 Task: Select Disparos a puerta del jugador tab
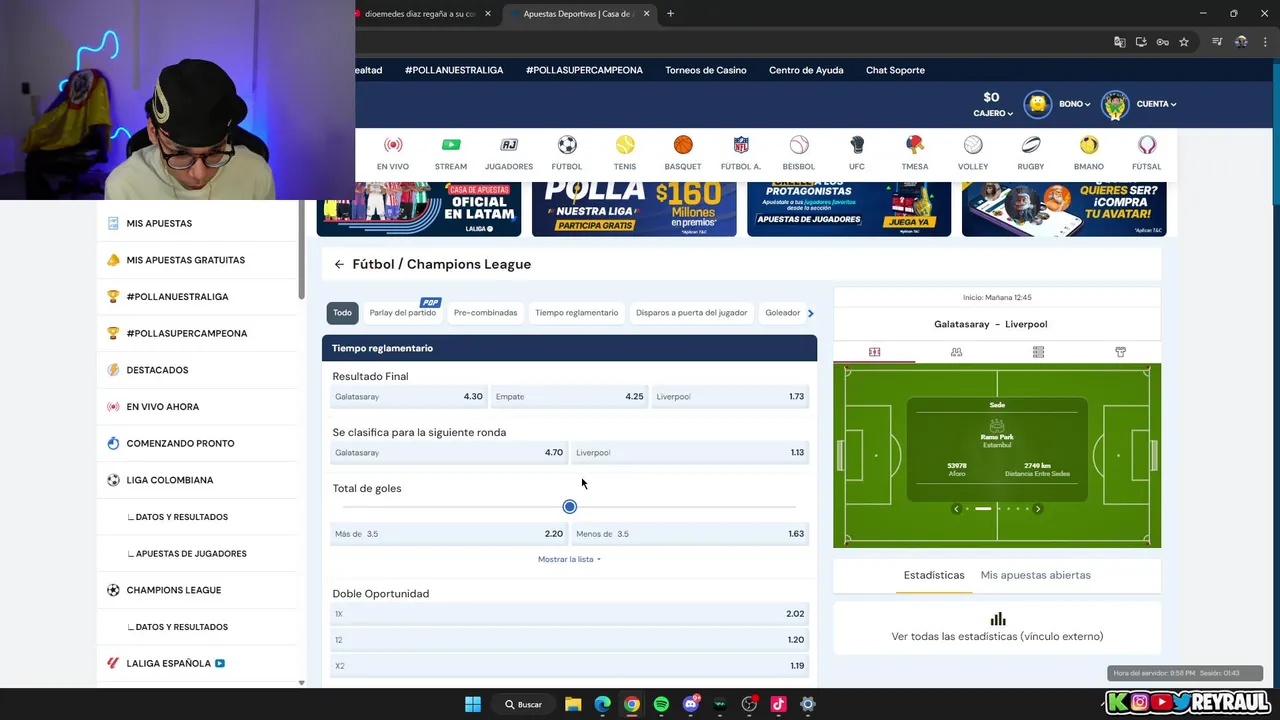pyautogui.click(x=692, y=313)
